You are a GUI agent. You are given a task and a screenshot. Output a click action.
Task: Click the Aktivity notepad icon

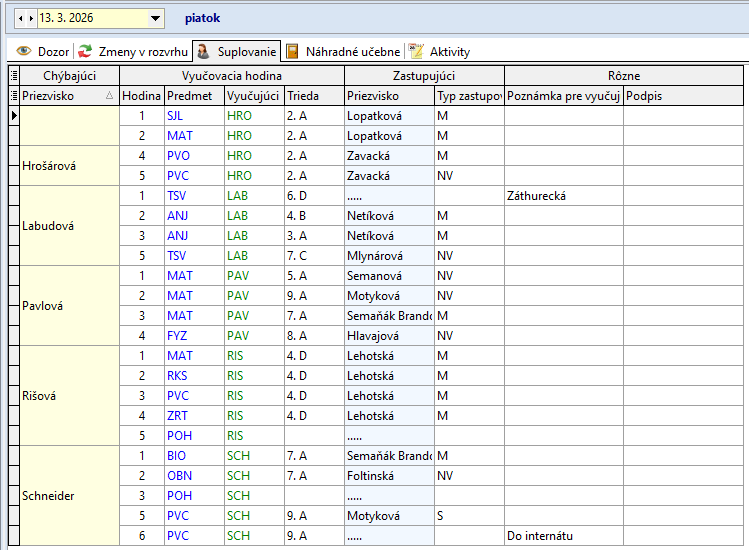click(x=416, y=51)
